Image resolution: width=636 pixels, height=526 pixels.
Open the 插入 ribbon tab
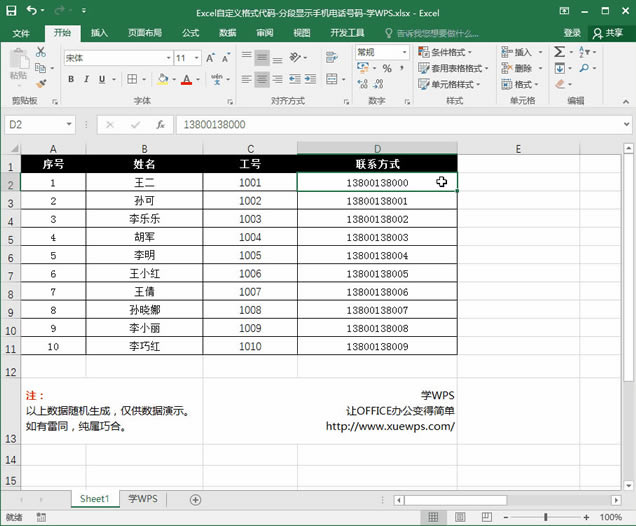tap(99, 32)
